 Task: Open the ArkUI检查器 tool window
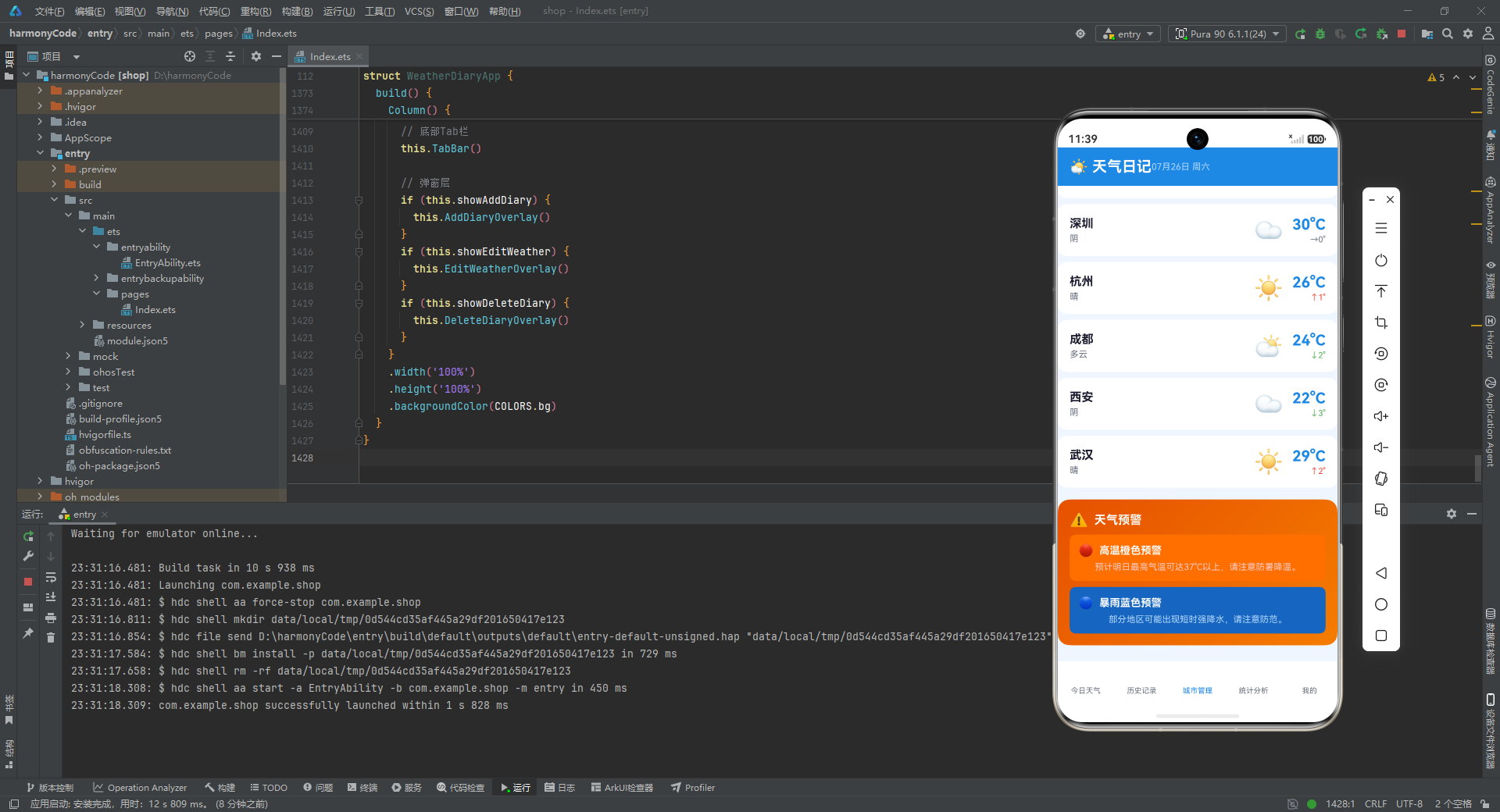tap(622, 787)
